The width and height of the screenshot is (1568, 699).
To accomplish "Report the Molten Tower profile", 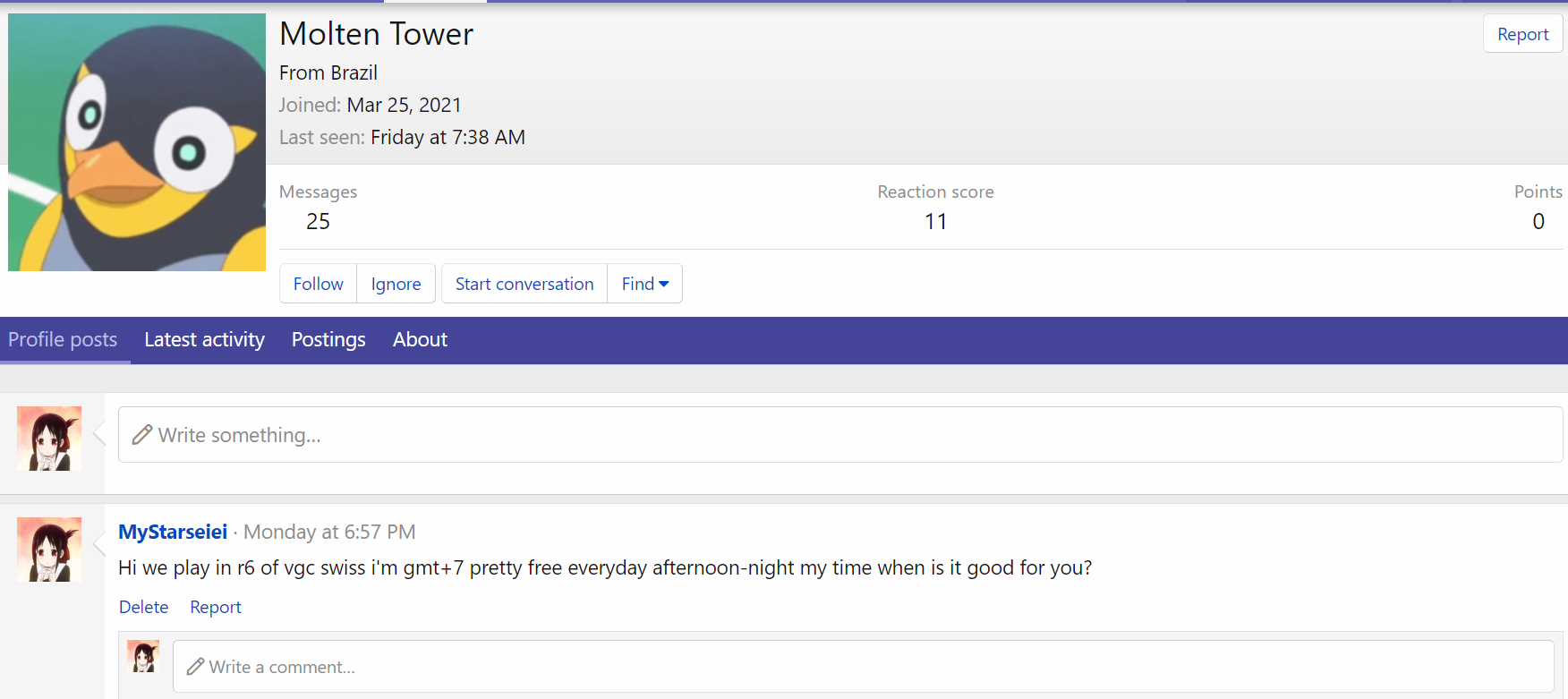I will (x=1522, y=34).
